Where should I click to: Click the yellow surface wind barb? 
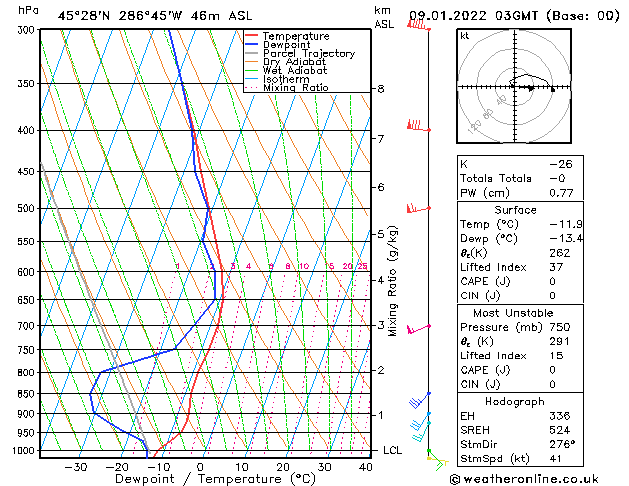(438, 461)
